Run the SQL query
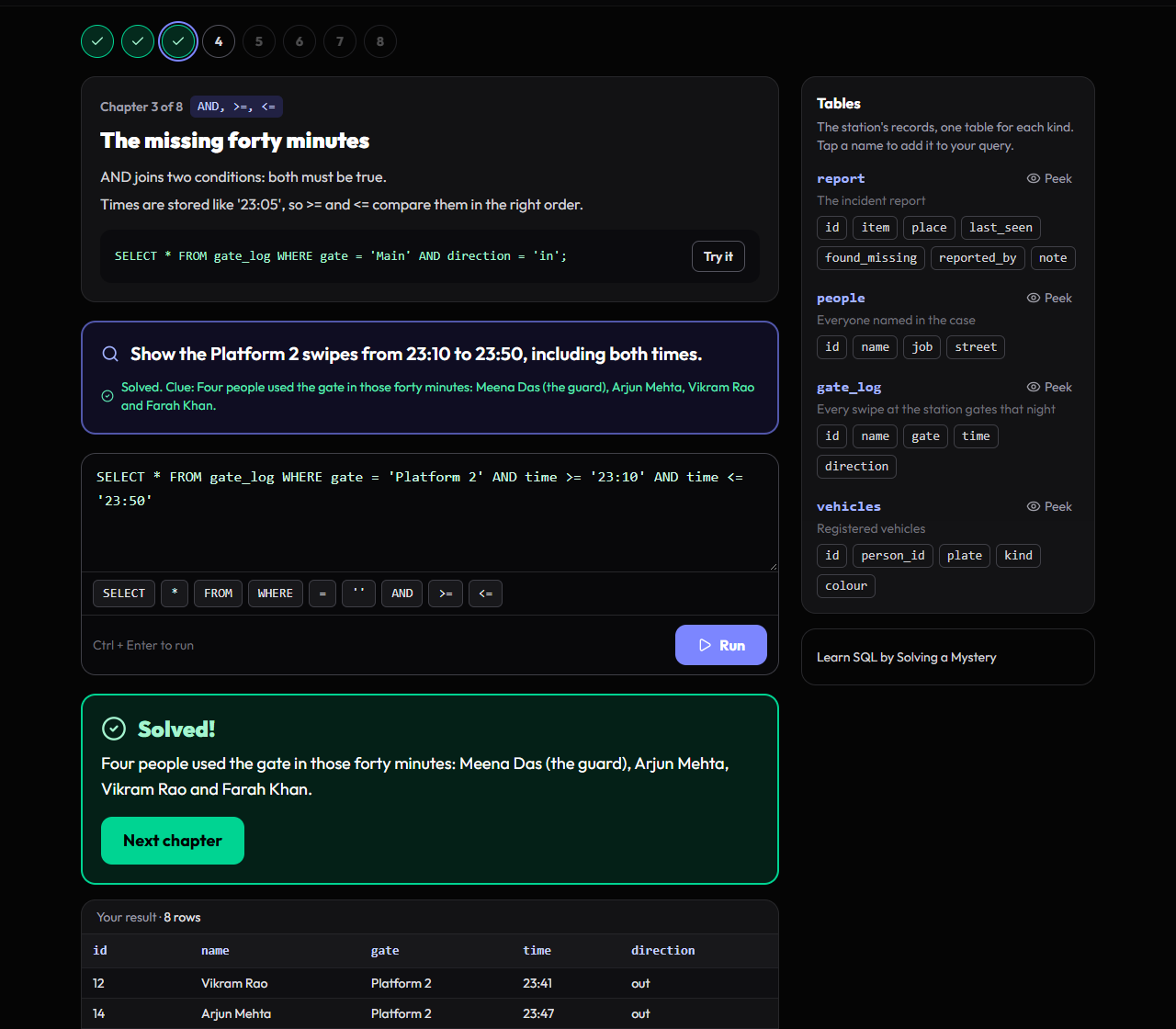Image resolution: width=1176 pixels, height=1029 pixels. pos(721,645)
